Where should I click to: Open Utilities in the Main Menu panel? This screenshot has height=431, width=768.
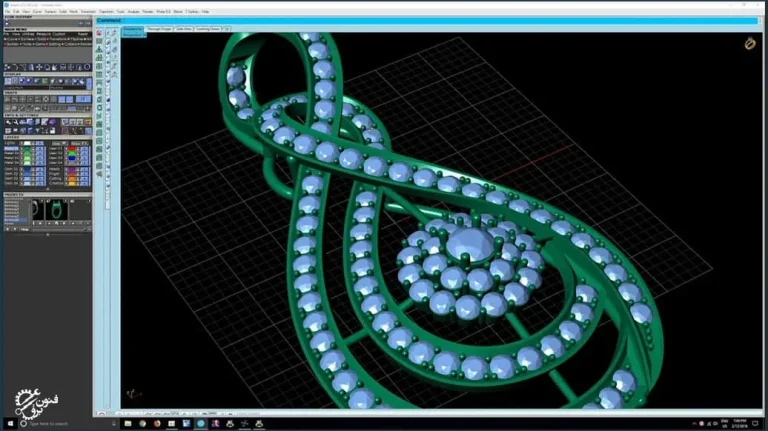[x=28, y=34]
